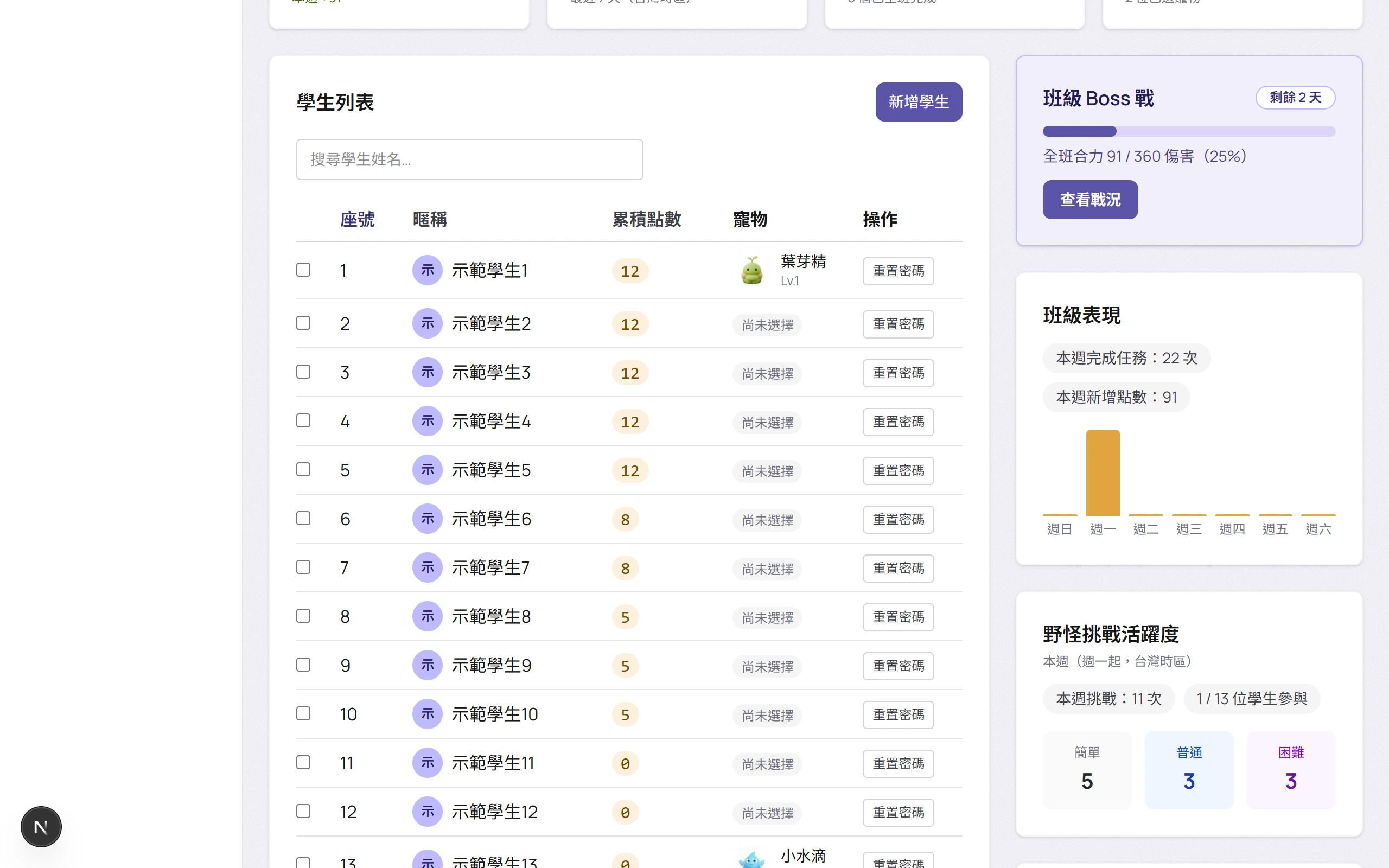
Task: Click the name 示範學生10
Action: pyautogui.click(x=494, y=713)
